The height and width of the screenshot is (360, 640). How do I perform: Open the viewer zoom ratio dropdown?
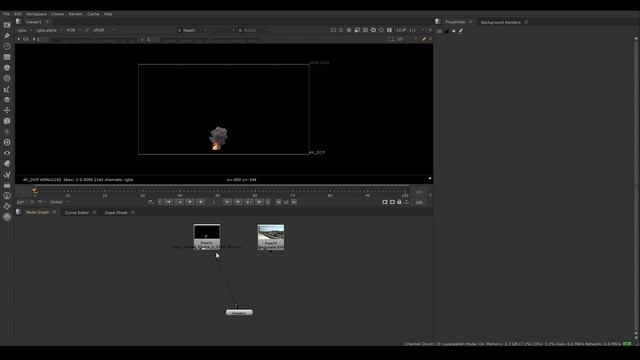tap(416, 30)
